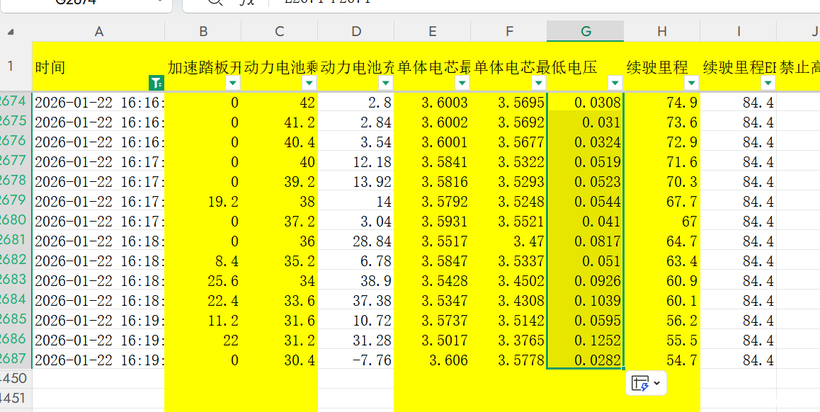Select column G by its letter header
This screenshot has width=820, height=412.
click(585, 32)
